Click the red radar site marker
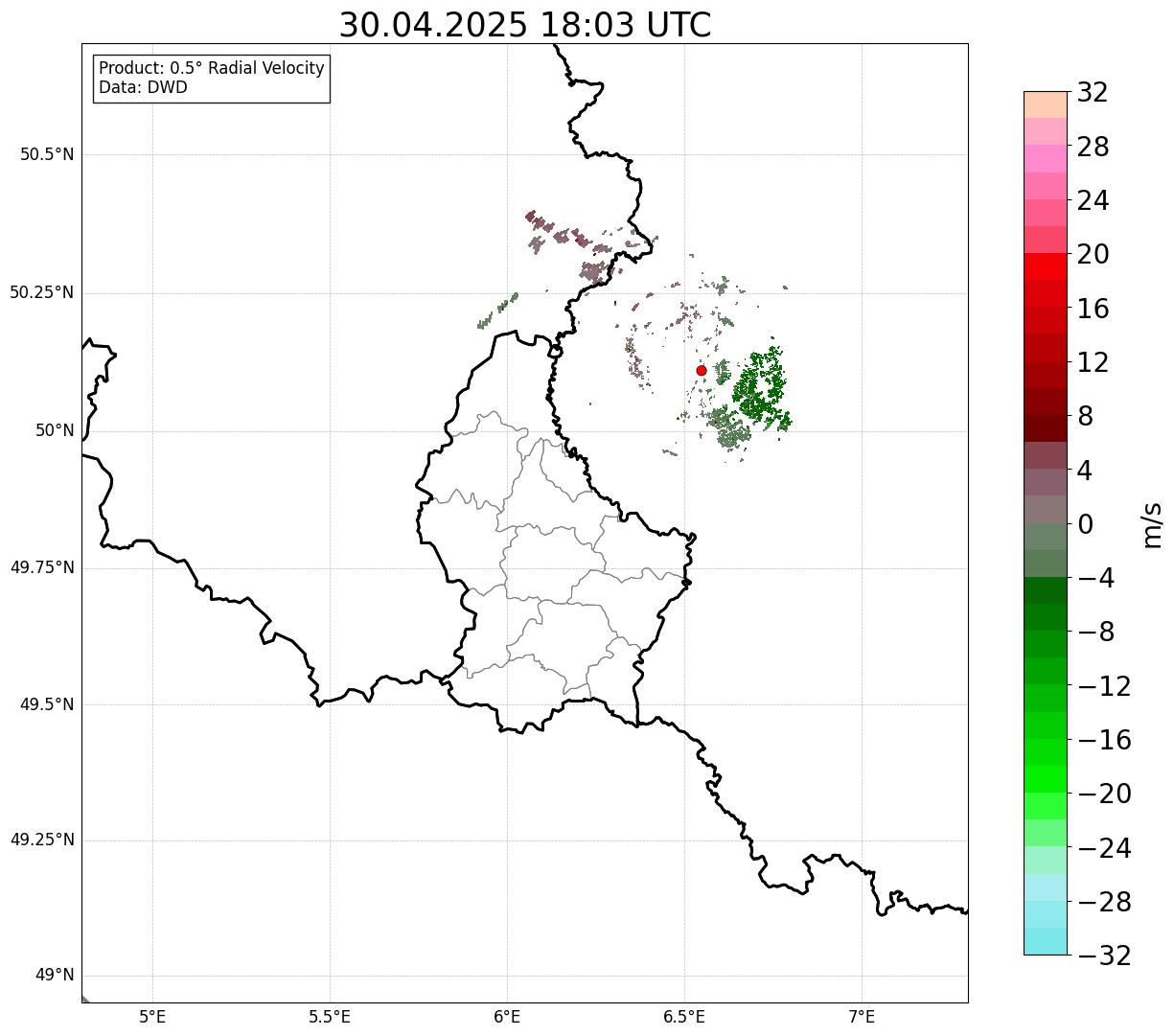 click(702, 371)
